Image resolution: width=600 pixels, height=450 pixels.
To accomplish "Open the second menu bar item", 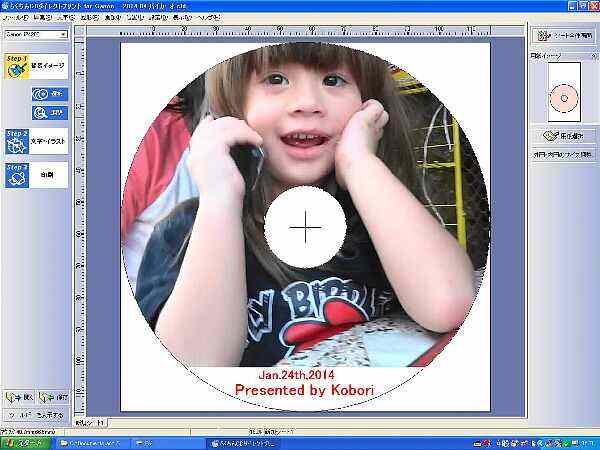I will point(42,18).
